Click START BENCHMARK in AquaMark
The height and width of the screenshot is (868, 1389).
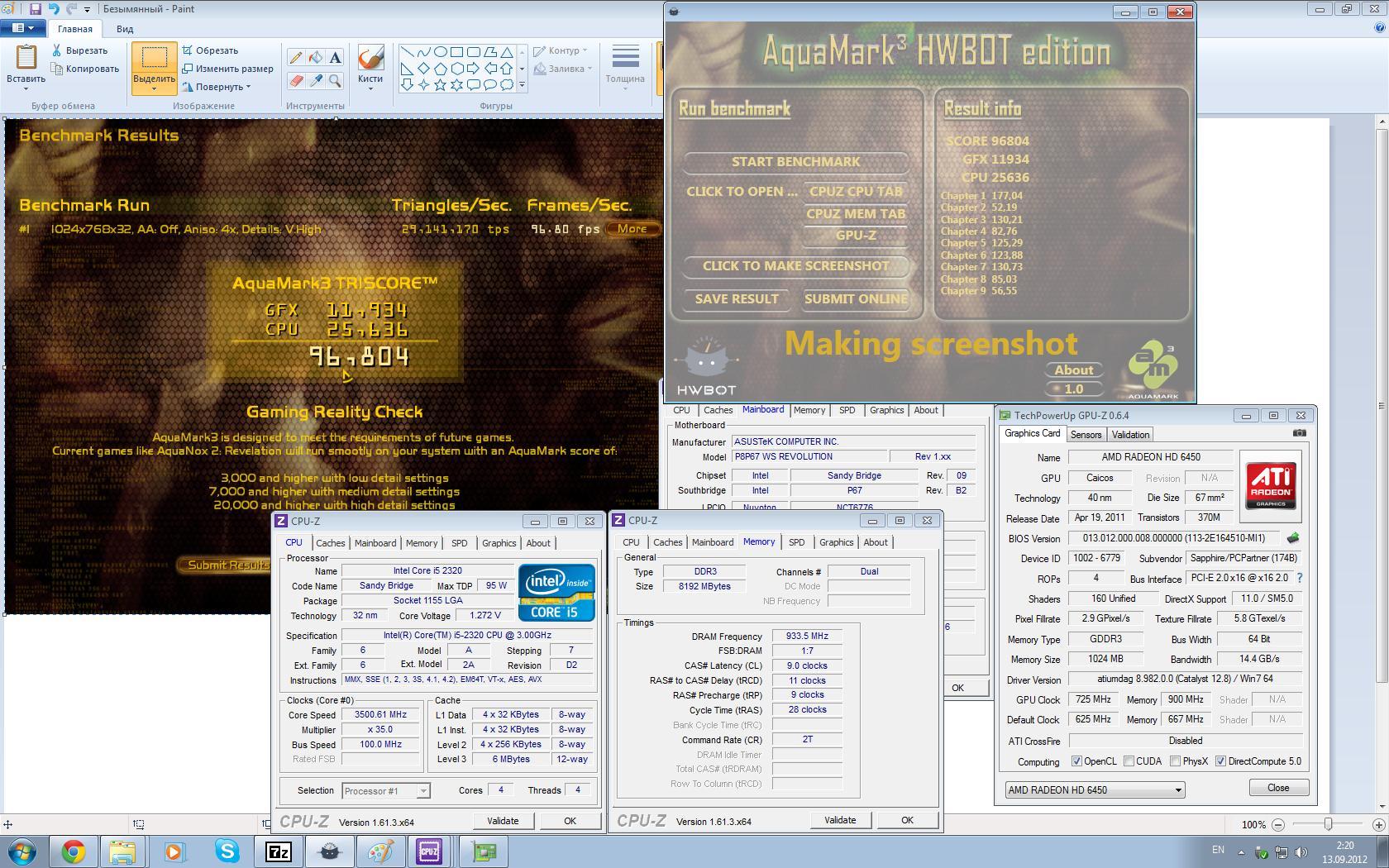pyautogui.click(x=795, y=162)
